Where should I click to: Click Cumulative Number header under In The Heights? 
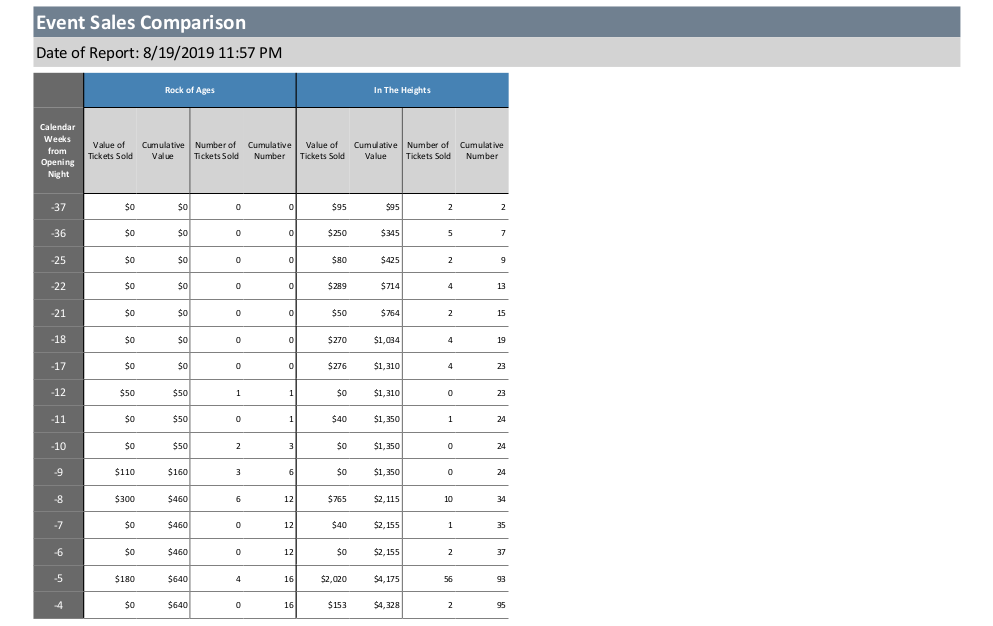click(481, 150)
